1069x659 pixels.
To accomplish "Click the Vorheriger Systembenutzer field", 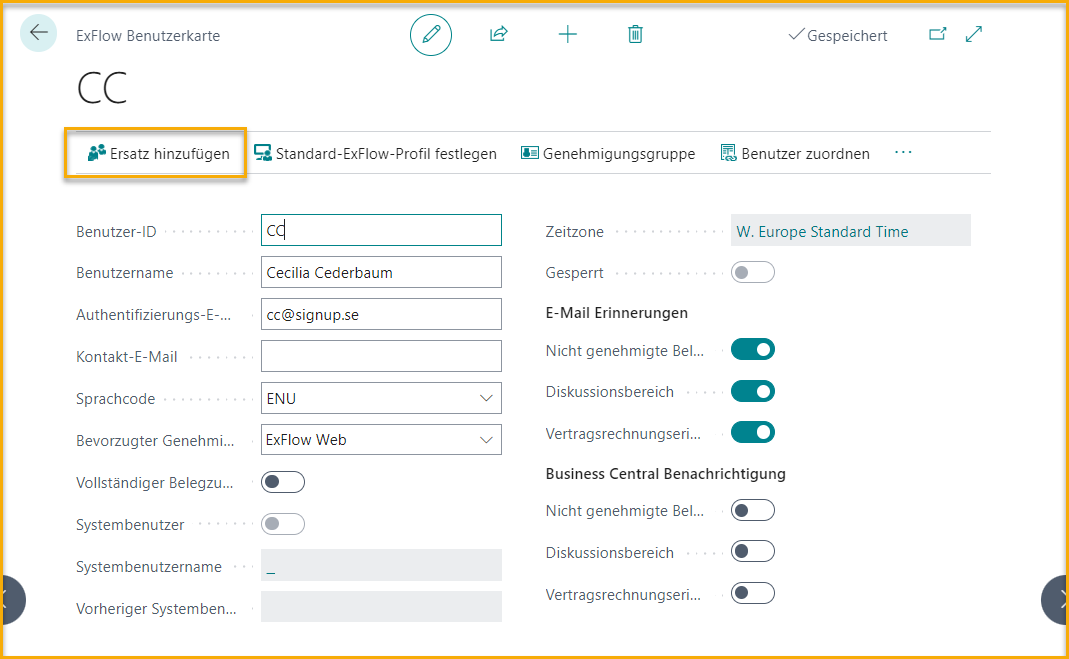I will pyautogui.click(x=381, y=607).
